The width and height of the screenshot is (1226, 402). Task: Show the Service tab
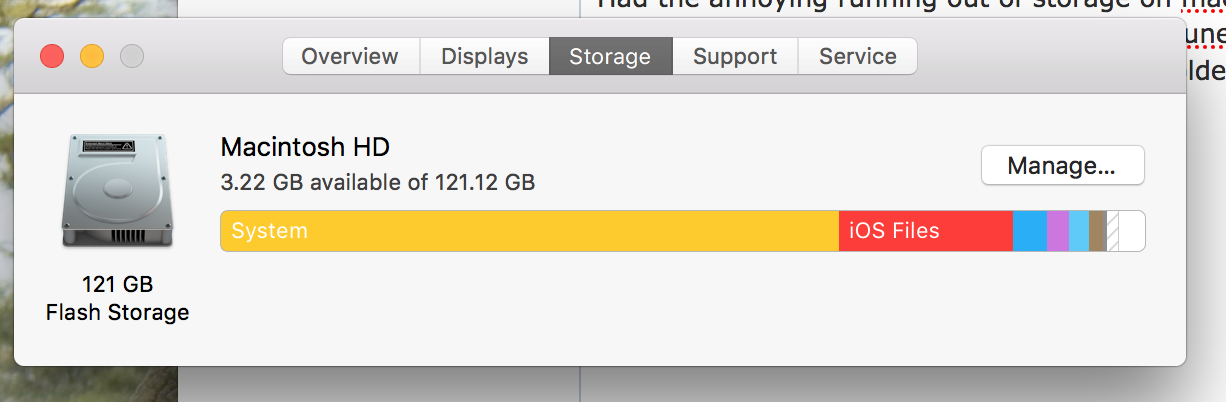[858, 56]
